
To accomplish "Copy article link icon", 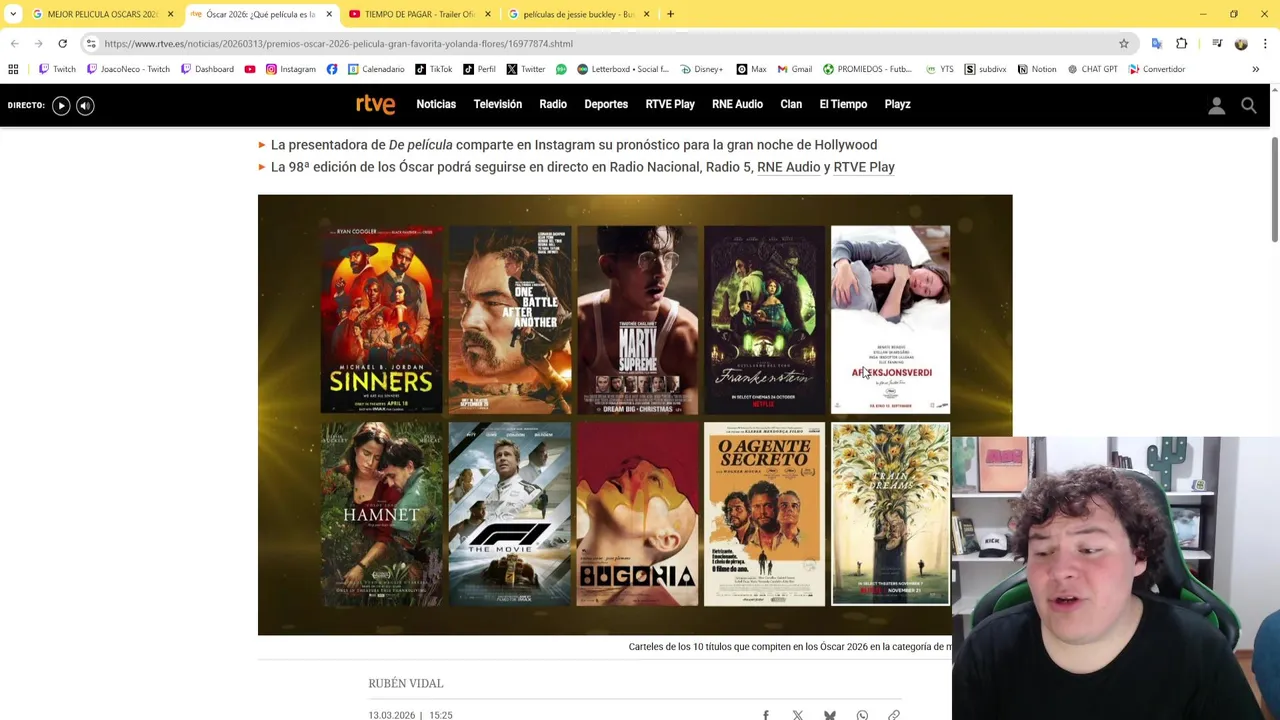I will 894,715.
